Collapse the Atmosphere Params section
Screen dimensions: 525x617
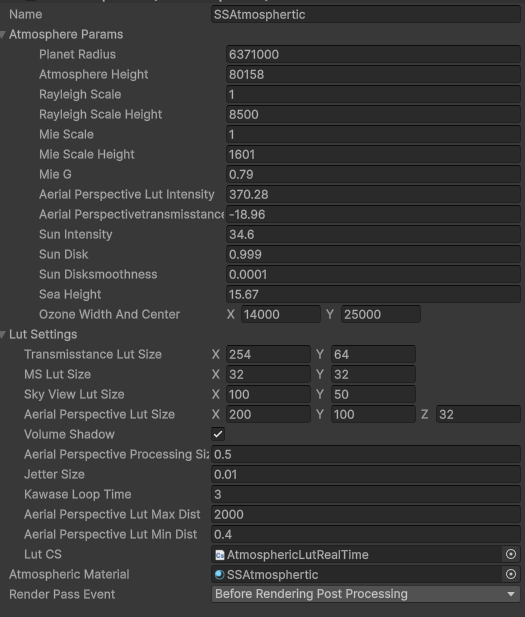click(3, 35)
